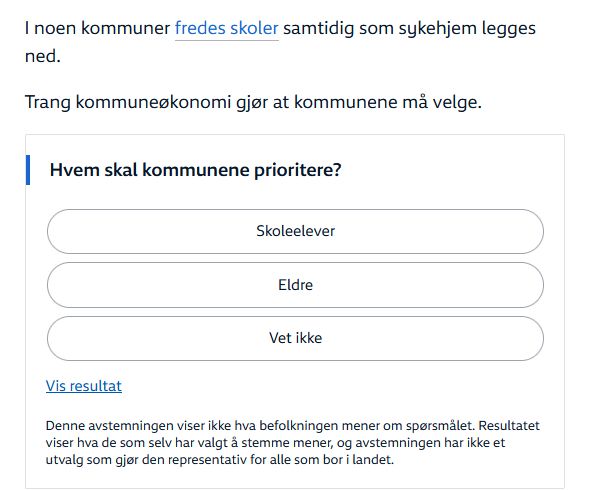The image size is (613, 490).
Task: Show poll results via "Vis resultat"
Action: 84,386
